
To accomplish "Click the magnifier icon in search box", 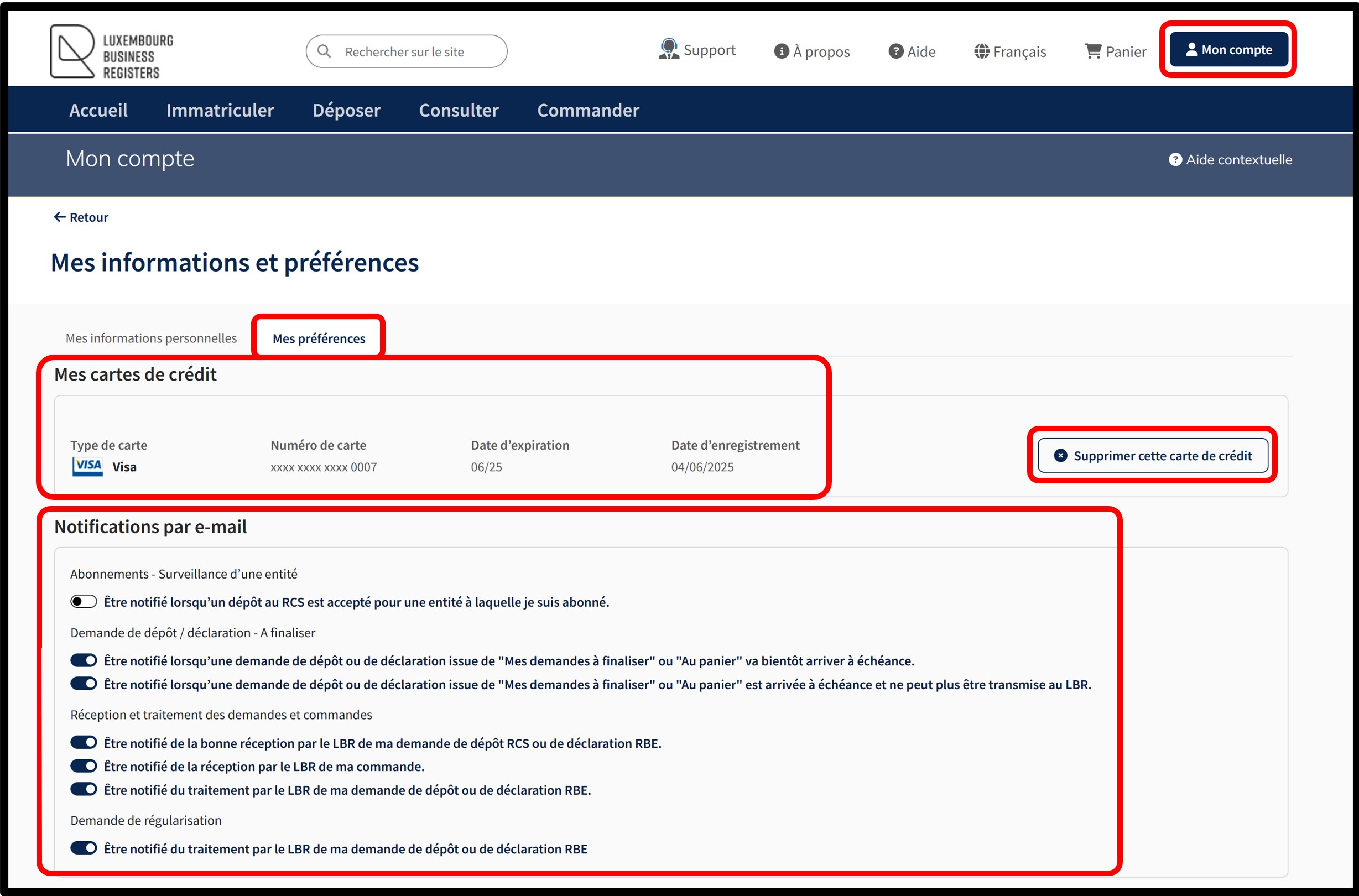I will pyautogui.click(x=324, y=51).
